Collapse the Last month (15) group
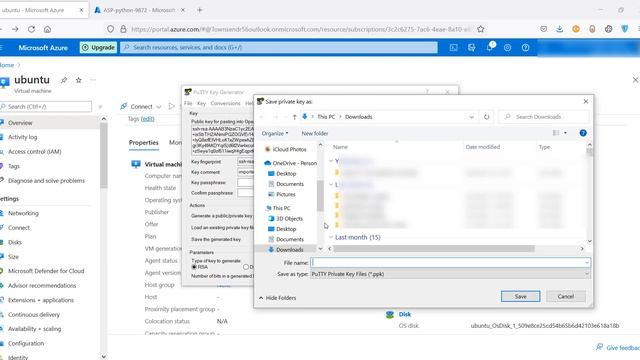The height and width of the screenshot is (360, 640). click(x=331, y=237)
